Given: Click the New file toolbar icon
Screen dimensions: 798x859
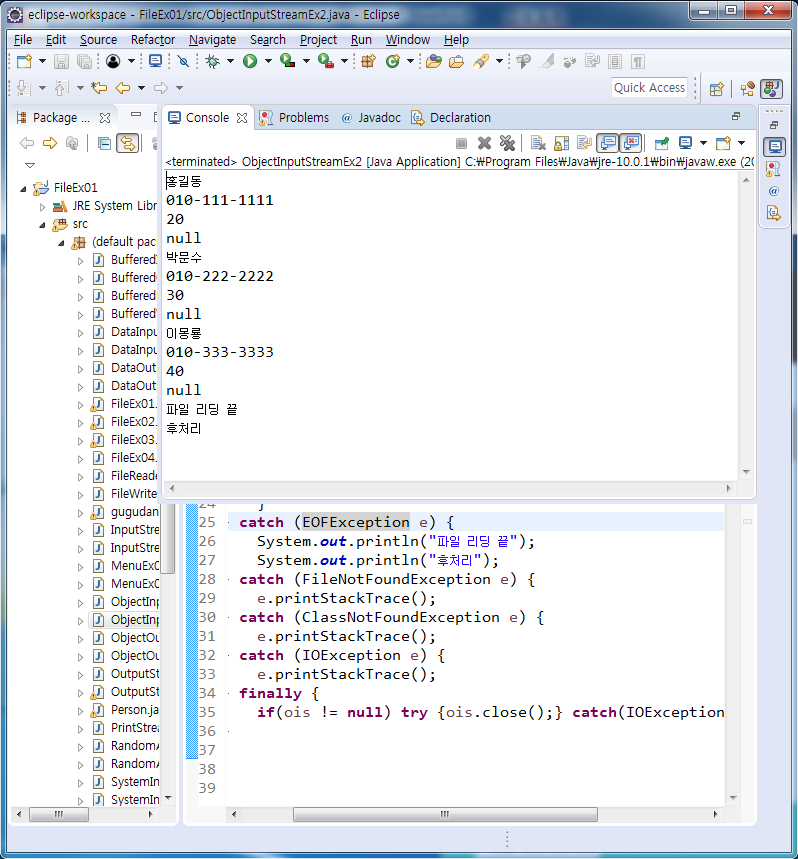Looking at the screenshot, I should coord(24,61).
